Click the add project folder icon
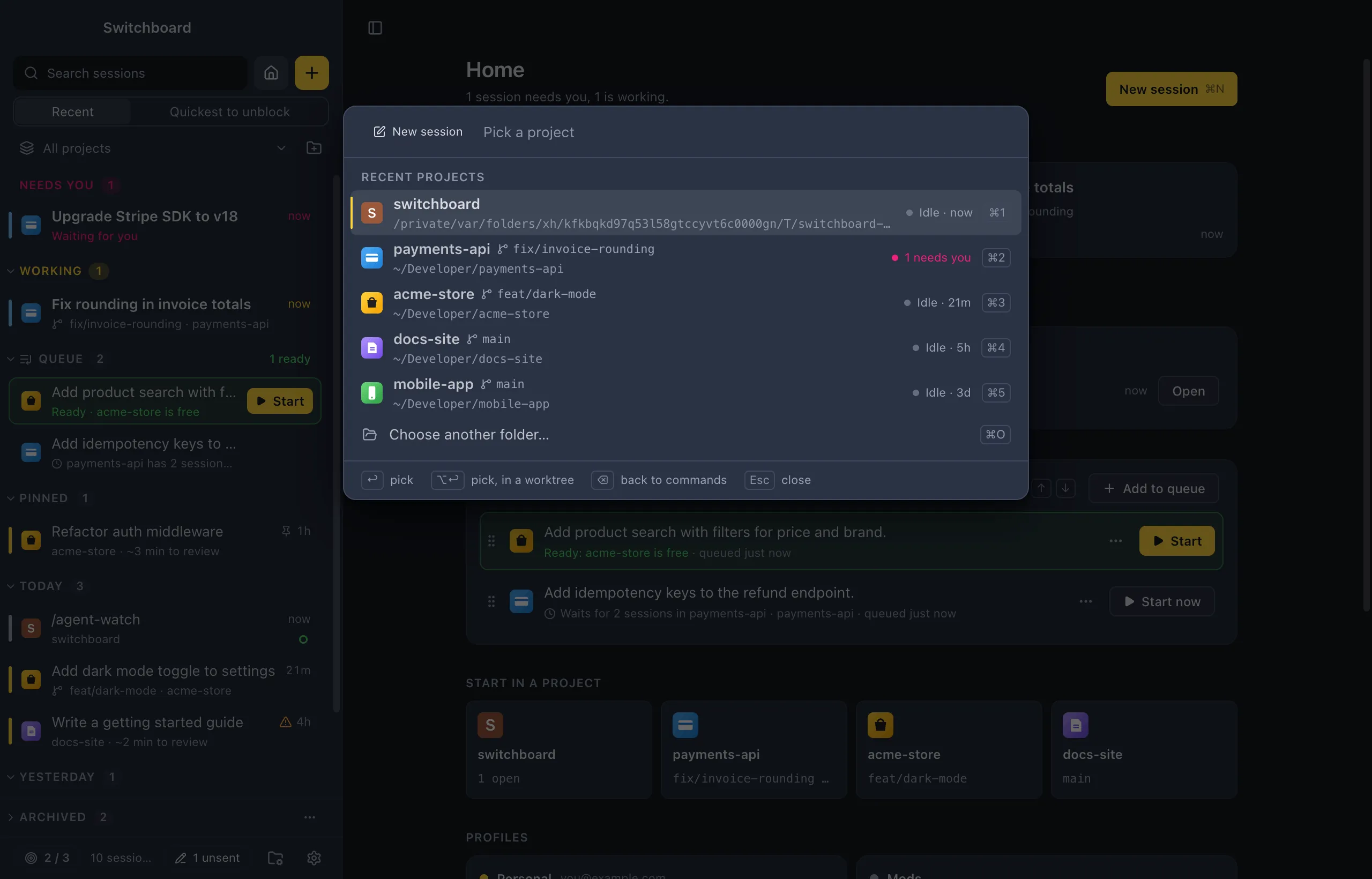1372x879 pixels. [x=314, y=148]
